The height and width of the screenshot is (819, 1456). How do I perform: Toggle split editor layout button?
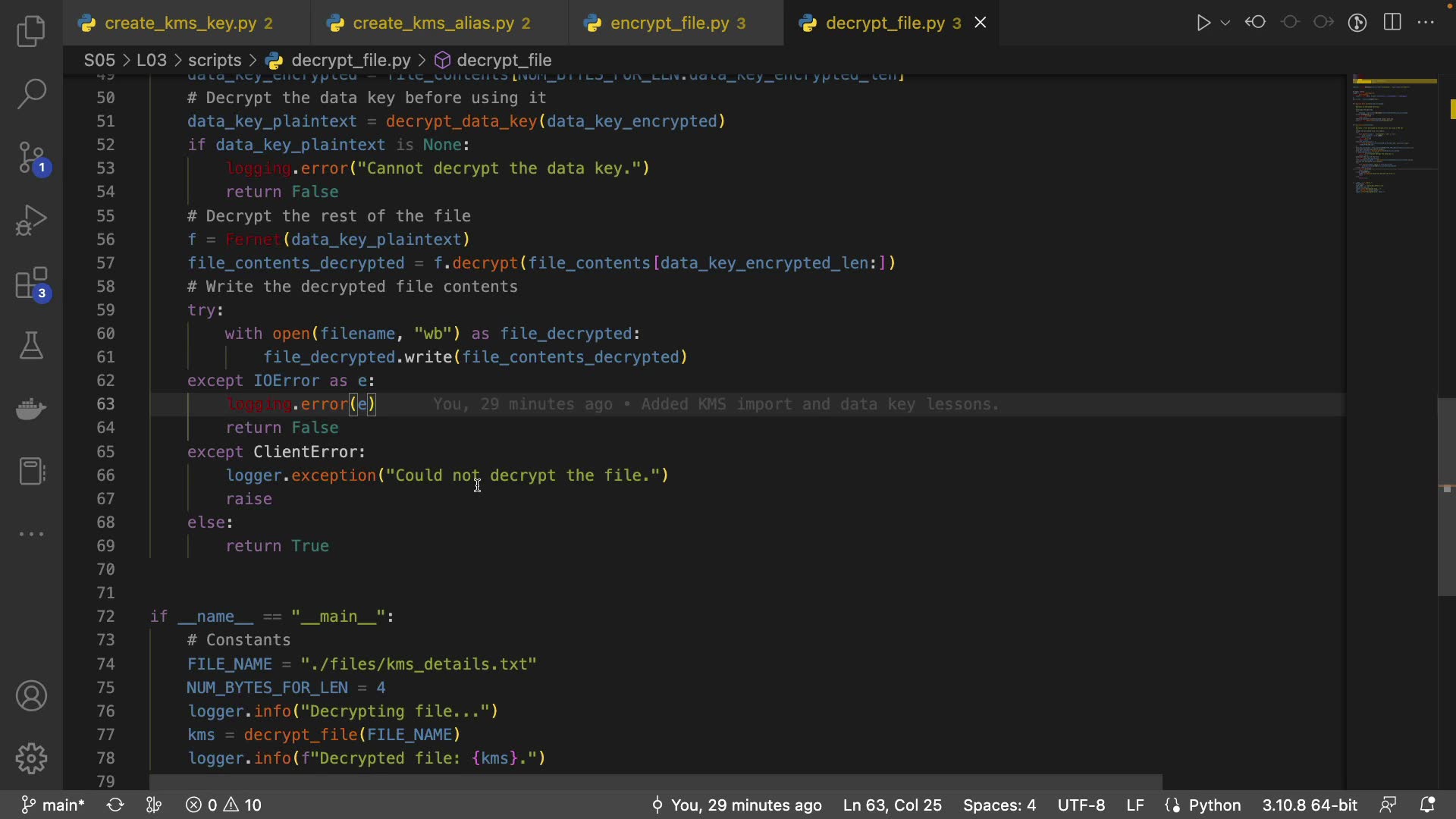1392,23
